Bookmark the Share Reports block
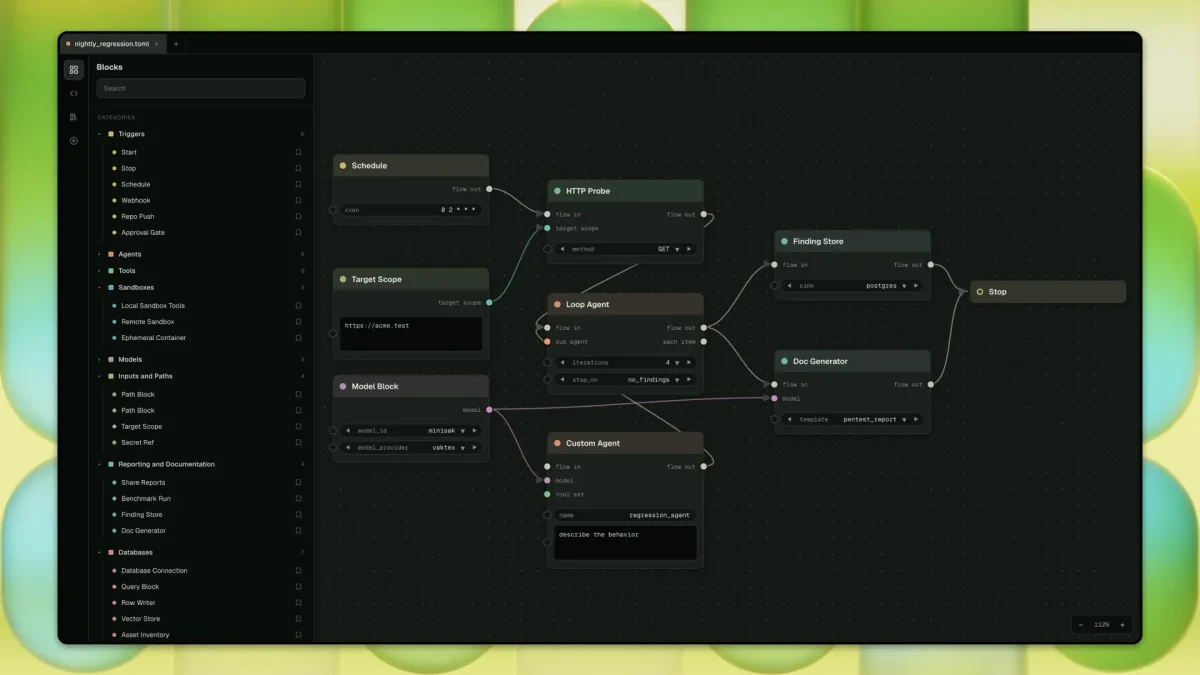The image size is (1200, 675). pyautogui.click(x=298, y=482)
